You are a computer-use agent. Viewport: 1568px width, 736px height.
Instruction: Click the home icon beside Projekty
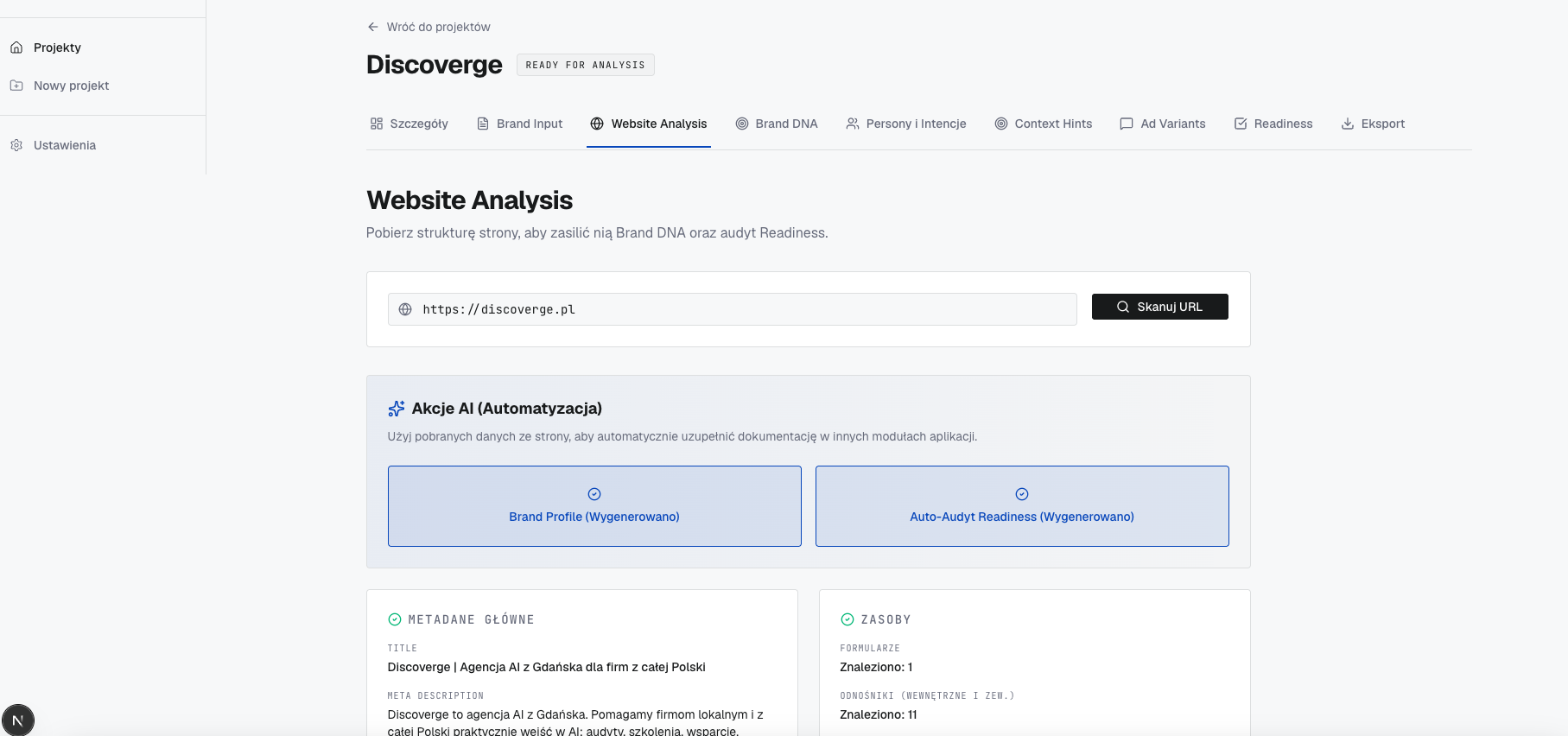point(16,48)
